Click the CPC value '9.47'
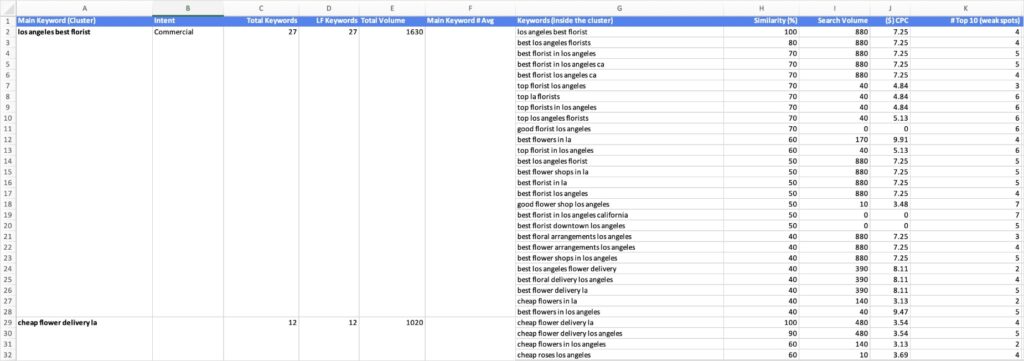This screenshot has width=1024, height=361. [889, 312]
